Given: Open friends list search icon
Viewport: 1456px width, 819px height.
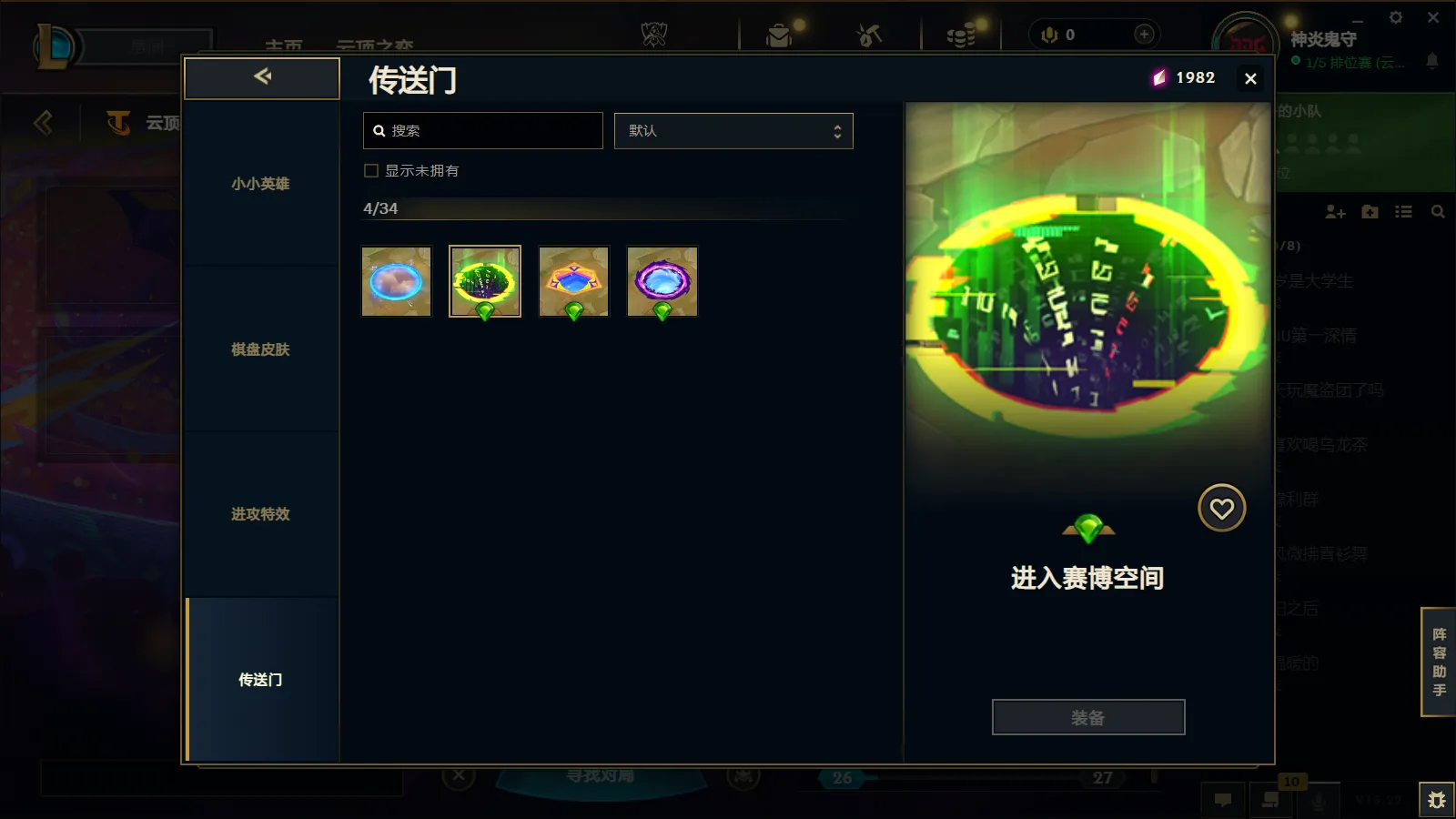Looking at the screenshot, I should [x=1438, y=212].
